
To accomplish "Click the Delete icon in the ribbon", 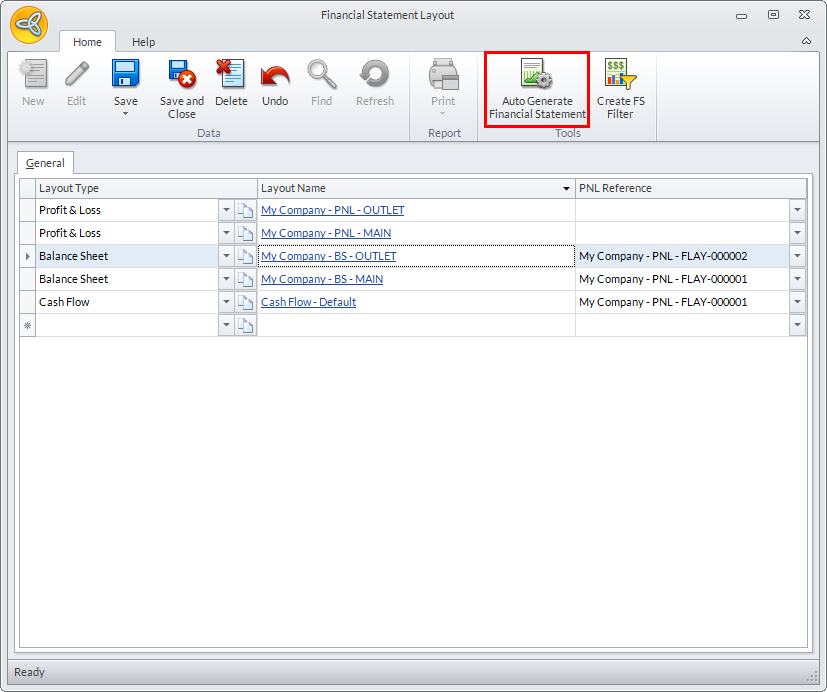I will (x=231, y=76).
